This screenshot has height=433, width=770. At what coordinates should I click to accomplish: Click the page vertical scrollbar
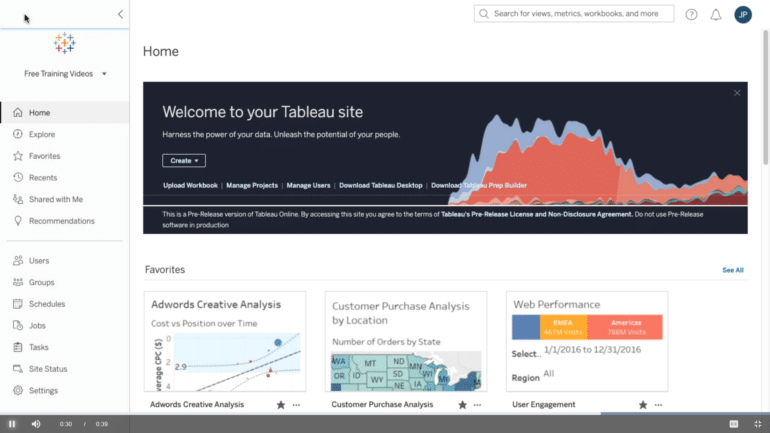click(x=766, y=97)
